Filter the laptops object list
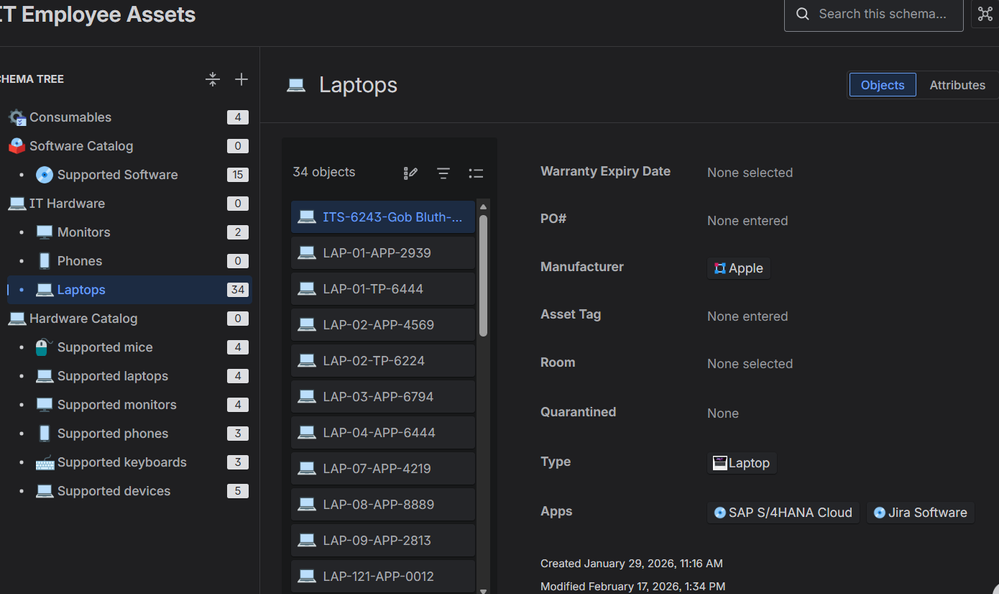 point(443,172)
